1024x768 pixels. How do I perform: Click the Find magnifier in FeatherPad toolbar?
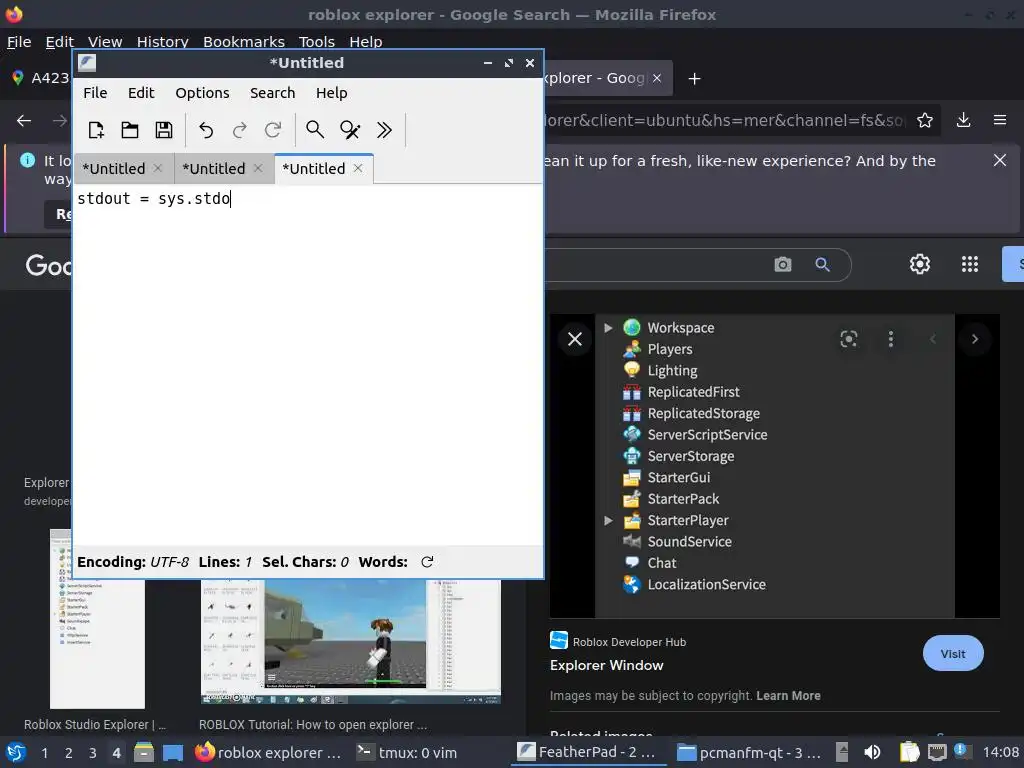[315, 130]
